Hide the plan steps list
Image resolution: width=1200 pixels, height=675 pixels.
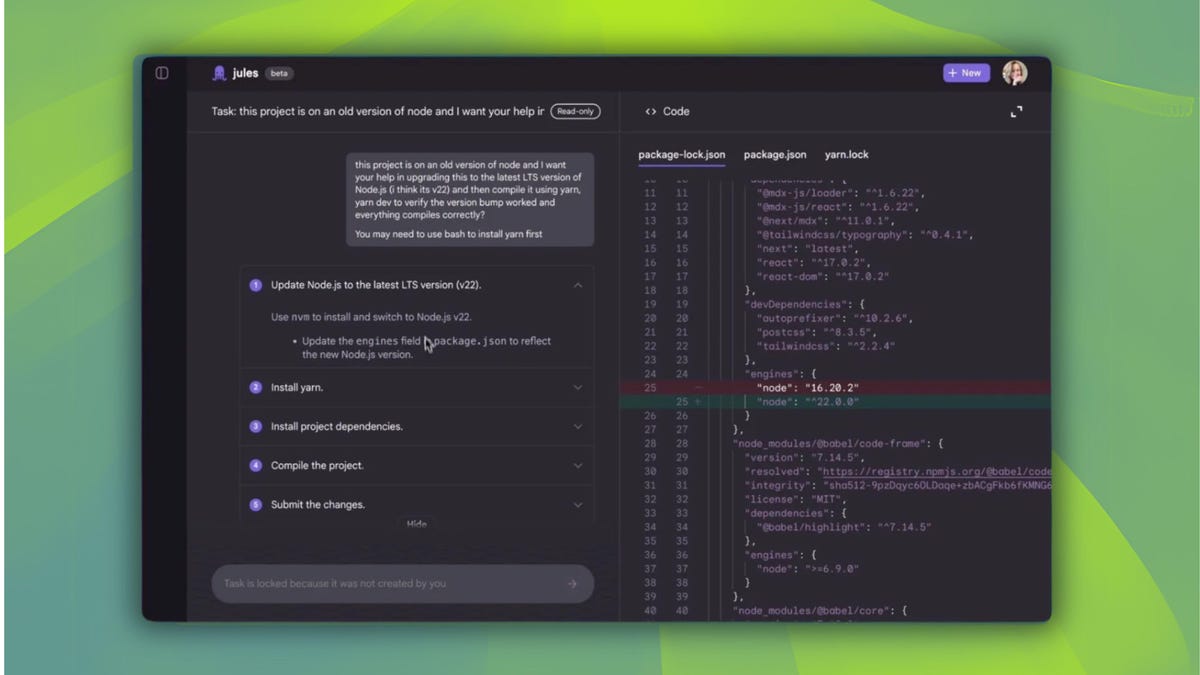(416, 524)
